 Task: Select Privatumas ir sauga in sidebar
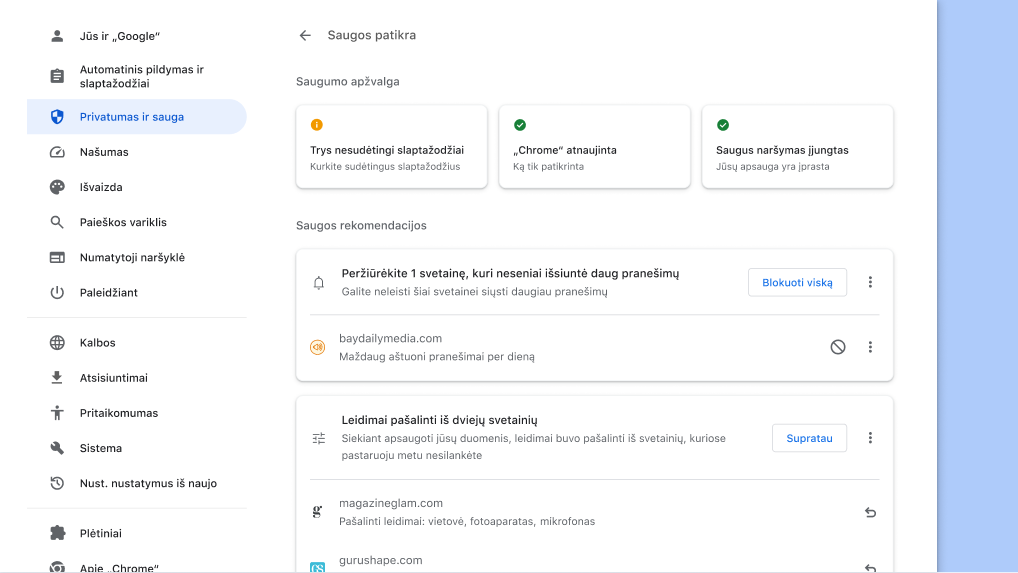[136, 117]
